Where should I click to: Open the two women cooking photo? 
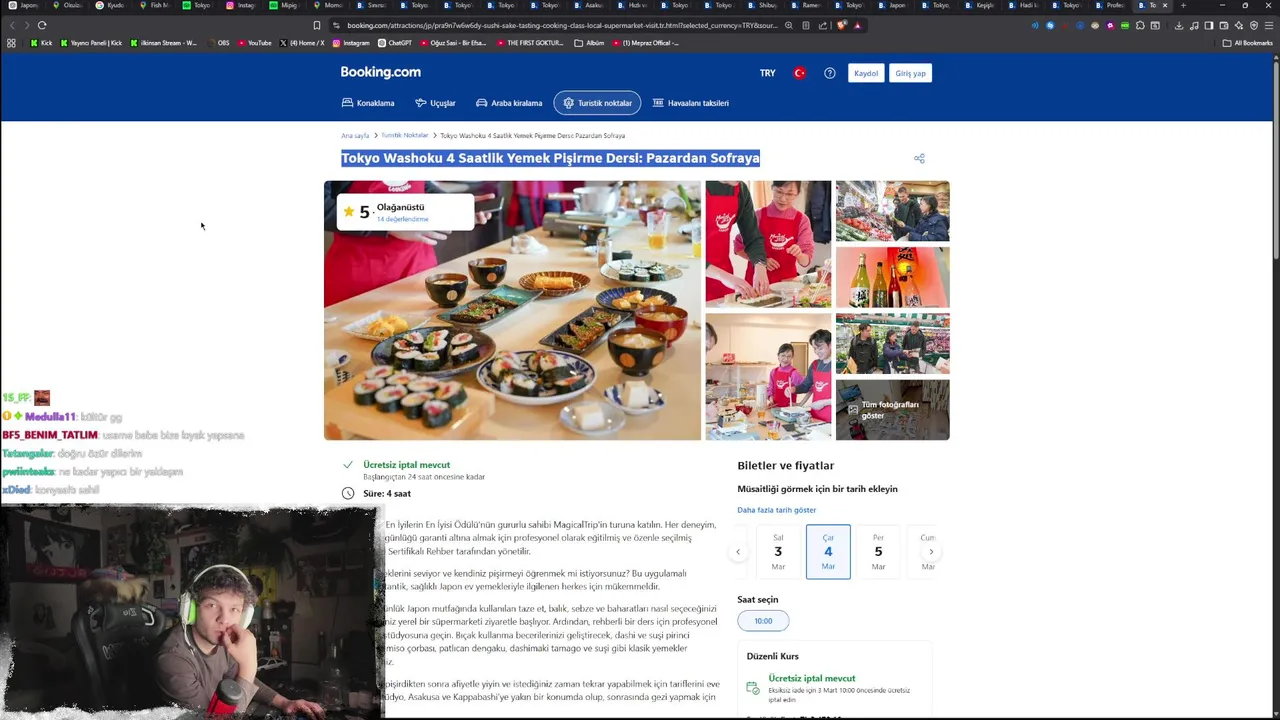coord(768,376)
